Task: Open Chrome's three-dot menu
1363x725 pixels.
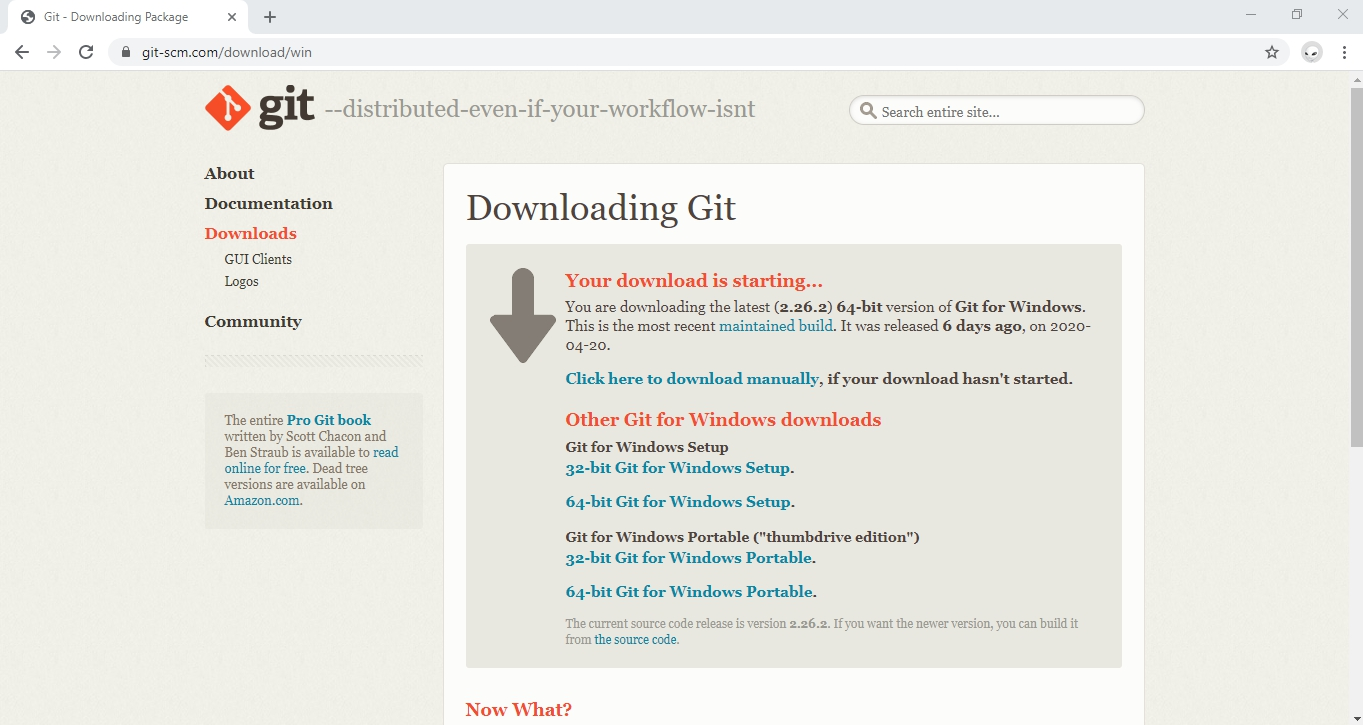Action: click(x=1345, y=51)
